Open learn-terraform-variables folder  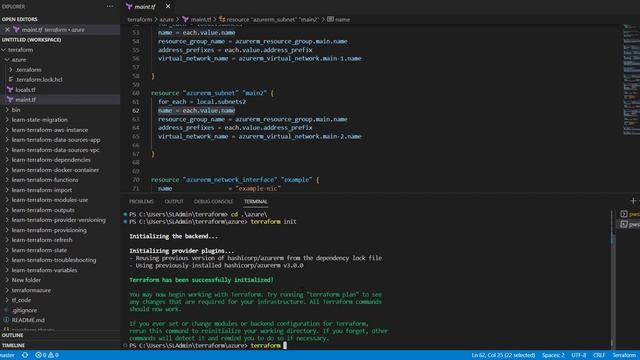coord(44,270)
